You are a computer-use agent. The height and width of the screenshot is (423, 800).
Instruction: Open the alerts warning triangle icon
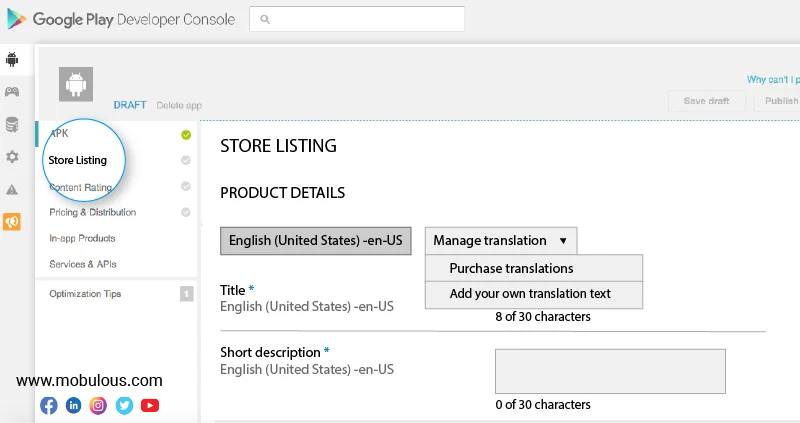(12, 189)
